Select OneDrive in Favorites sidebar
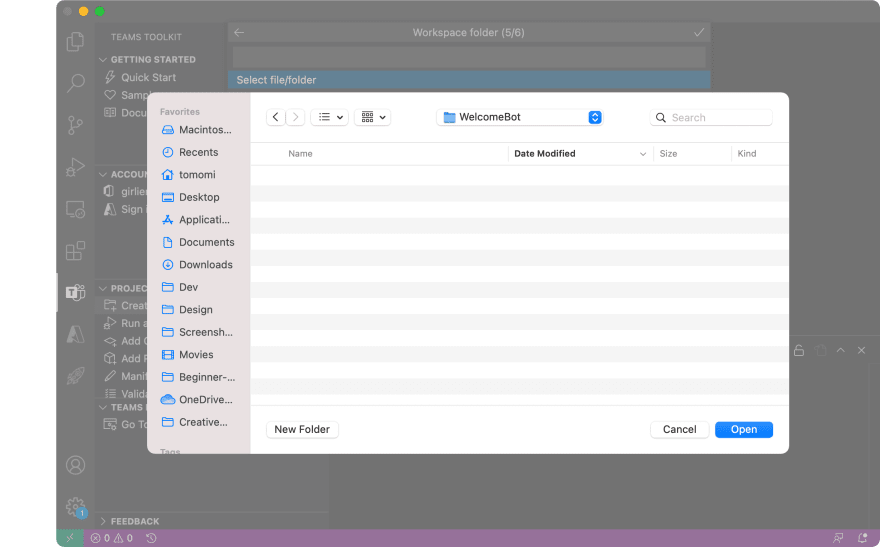 point(198,399)
